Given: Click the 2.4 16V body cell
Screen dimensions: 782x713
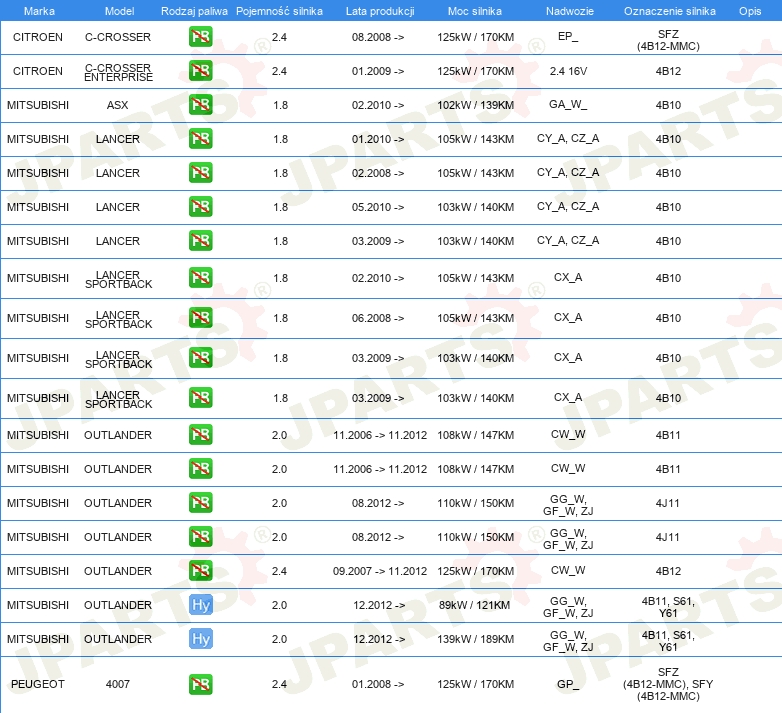Looking at the screenshot, I should 569,71.
